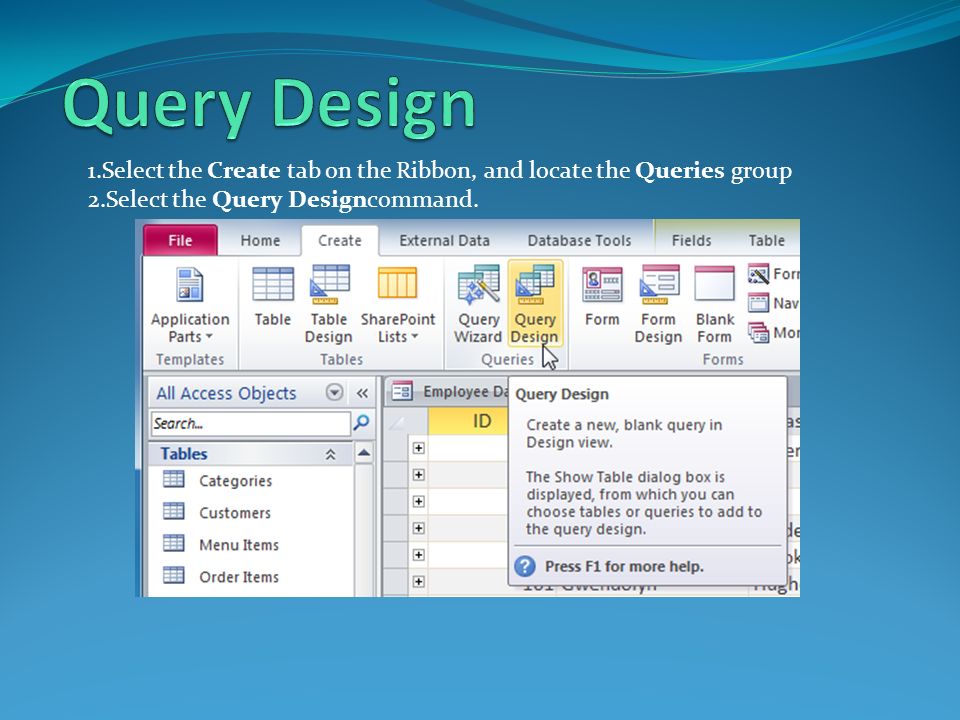Expand the second record's plus sign
Viewport: 960px width, 720px height.
pyautogui.click(x=419, y=474)
